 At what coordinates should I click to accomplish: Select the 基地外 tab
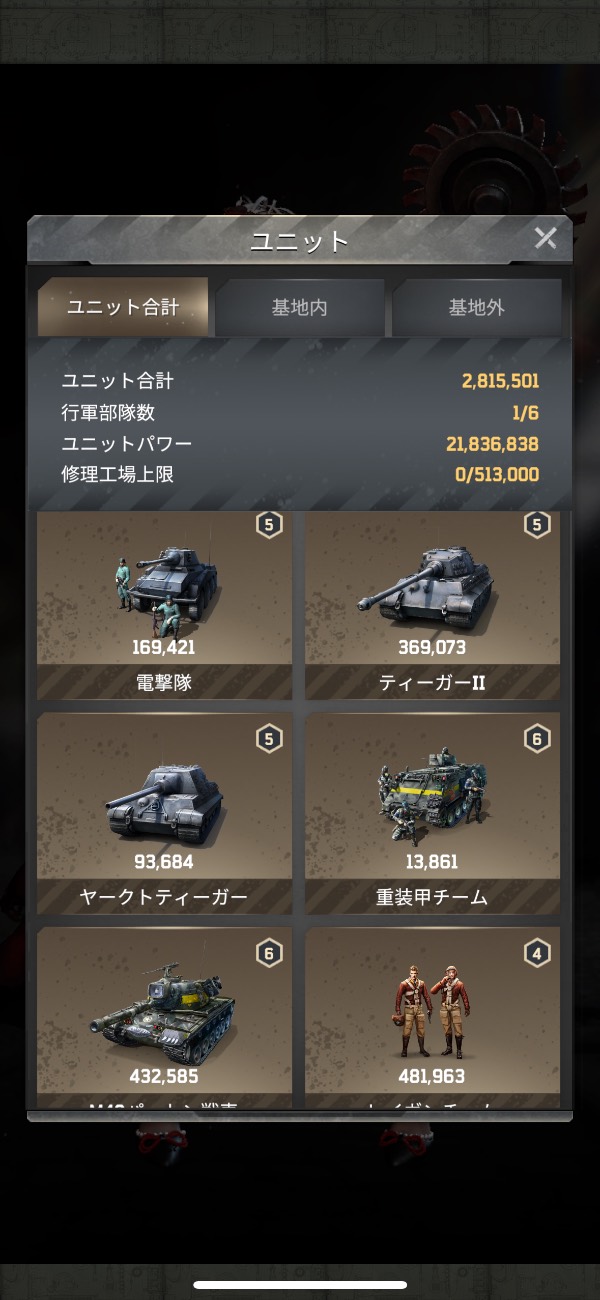[476, 307]
